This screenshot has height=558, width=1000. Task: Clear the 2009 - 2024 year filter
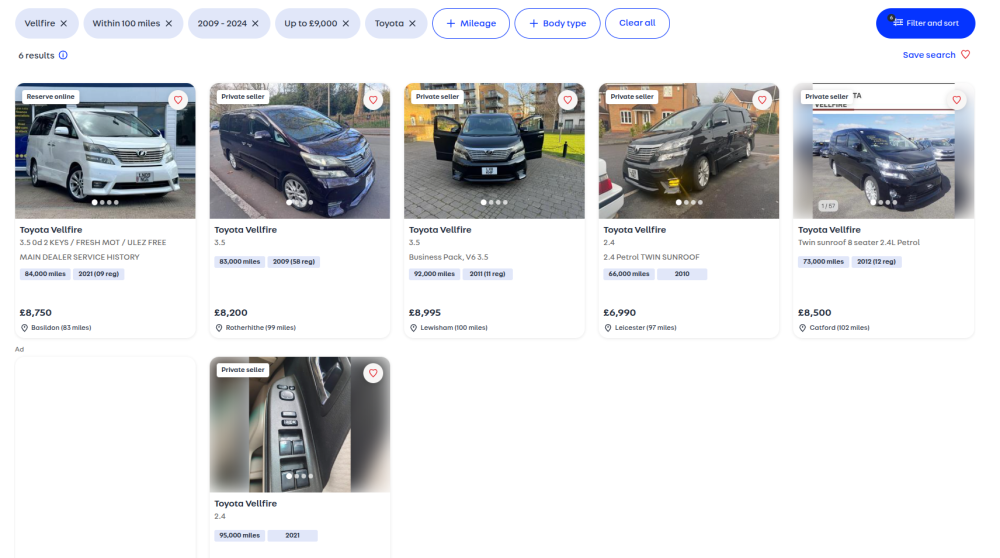pos(255,24)
